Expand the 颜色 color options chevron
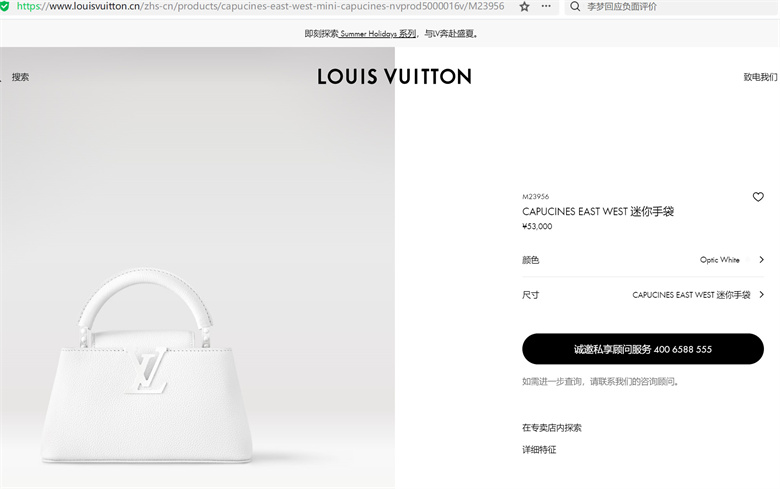The image size is (780, 489). (761, 260)
